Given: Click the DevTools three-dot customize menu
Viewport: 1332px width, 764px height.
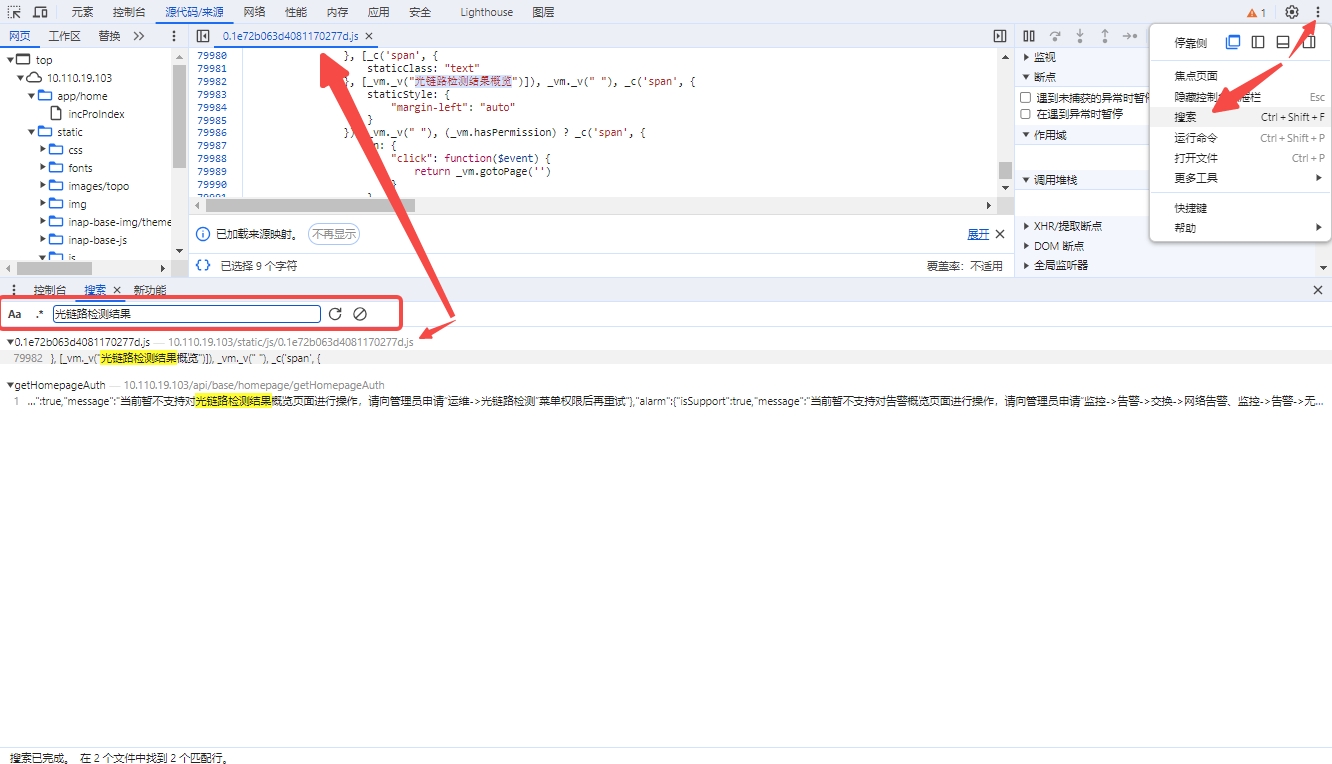Looking at the screenshot, I should 1318,12.
